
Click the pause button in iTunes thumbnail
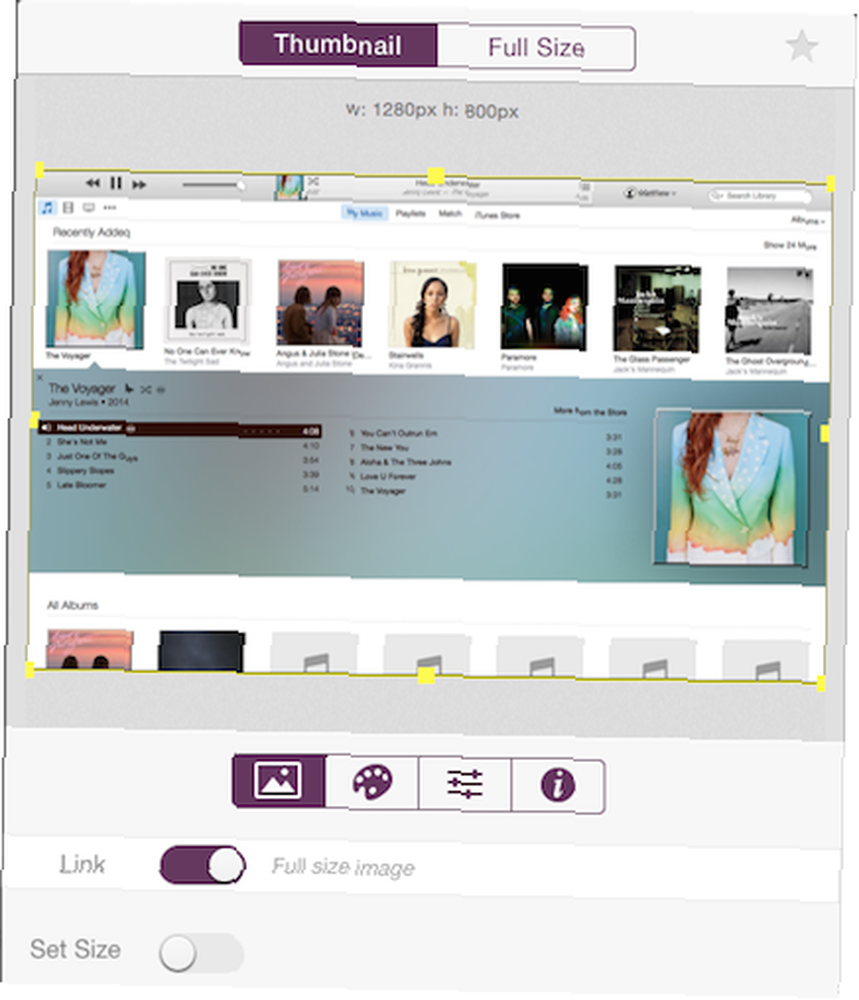click(115, 184)
